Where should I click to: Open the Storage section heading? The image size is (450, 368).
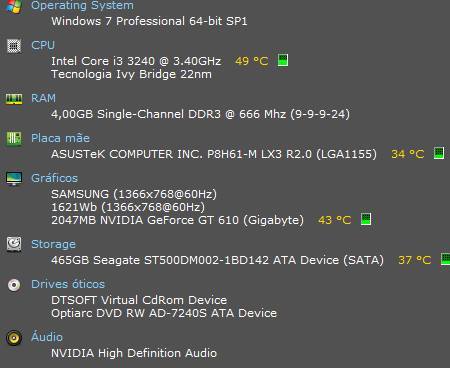(x=53, y=244)
